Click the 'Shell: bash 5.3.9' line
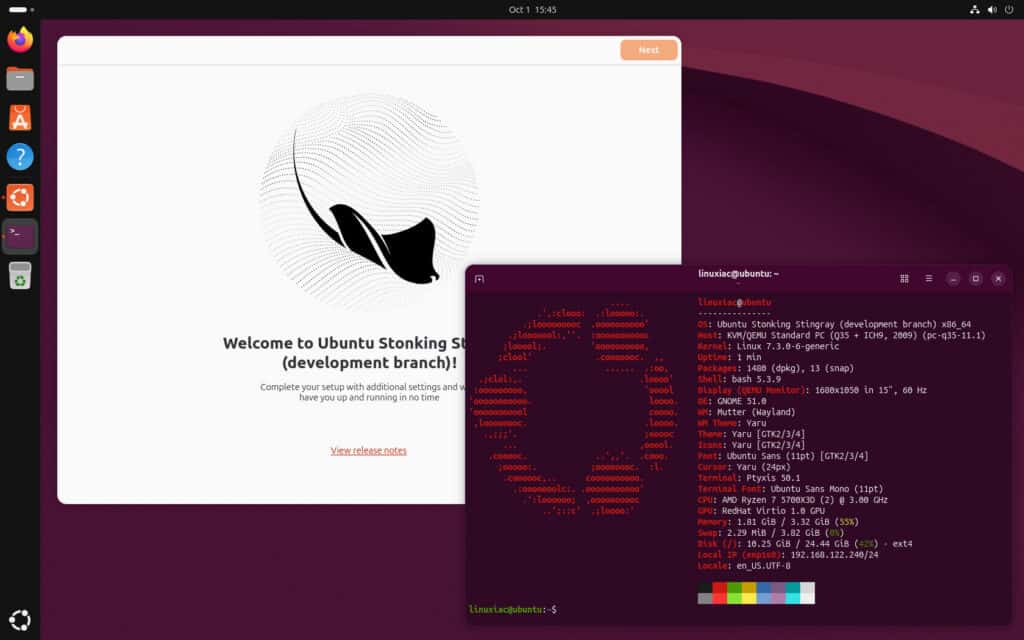This screenshot has height=640, width=1024. 739,379
